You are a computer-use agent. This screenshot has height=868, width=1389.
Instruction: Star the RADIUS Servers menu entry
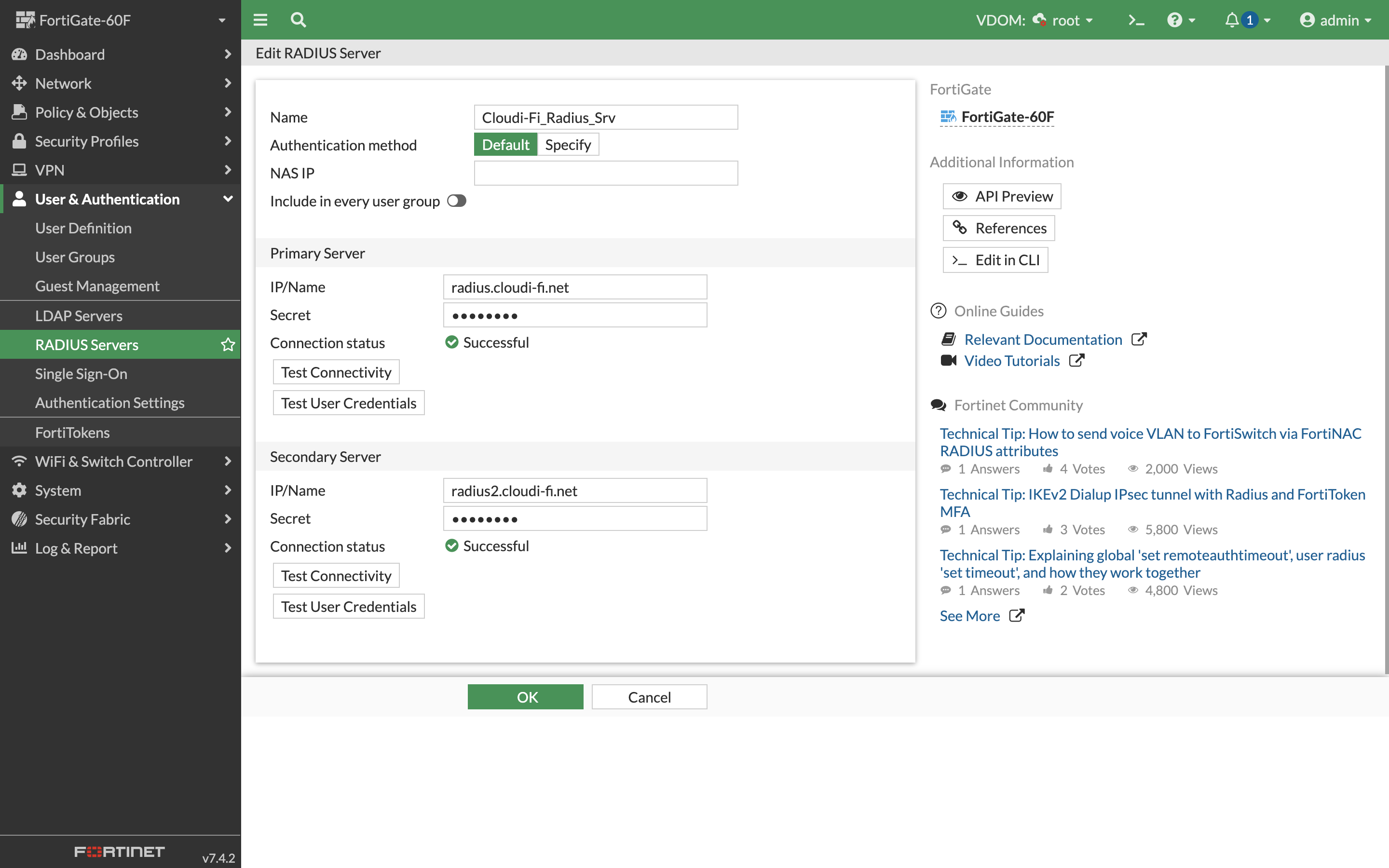coord(228,344)
